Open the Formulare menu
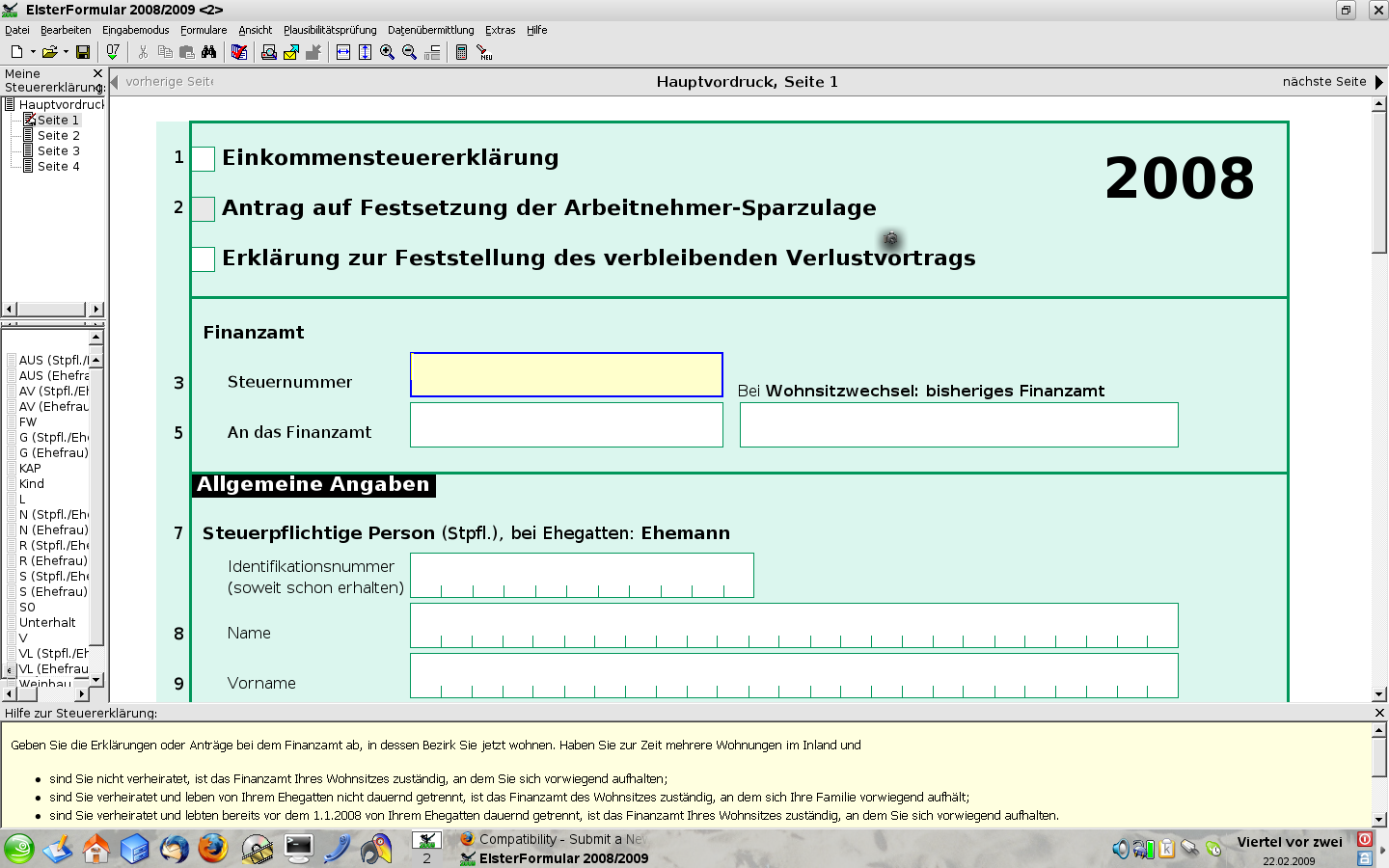This screenshot has height=868, width=1389. click(x=205, y=30)
